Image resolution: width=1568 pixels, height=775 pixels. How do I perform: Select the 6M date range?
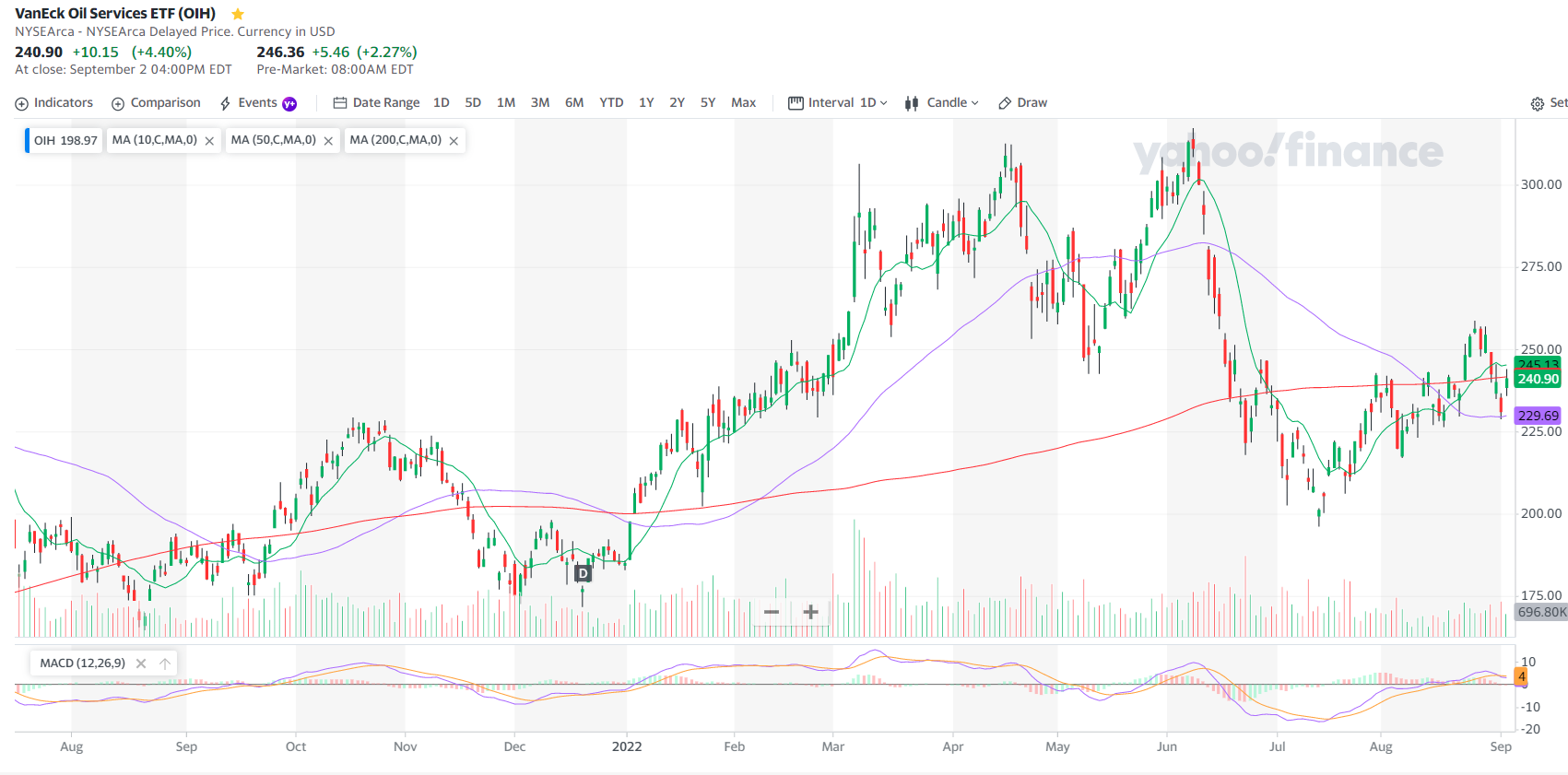574,103
